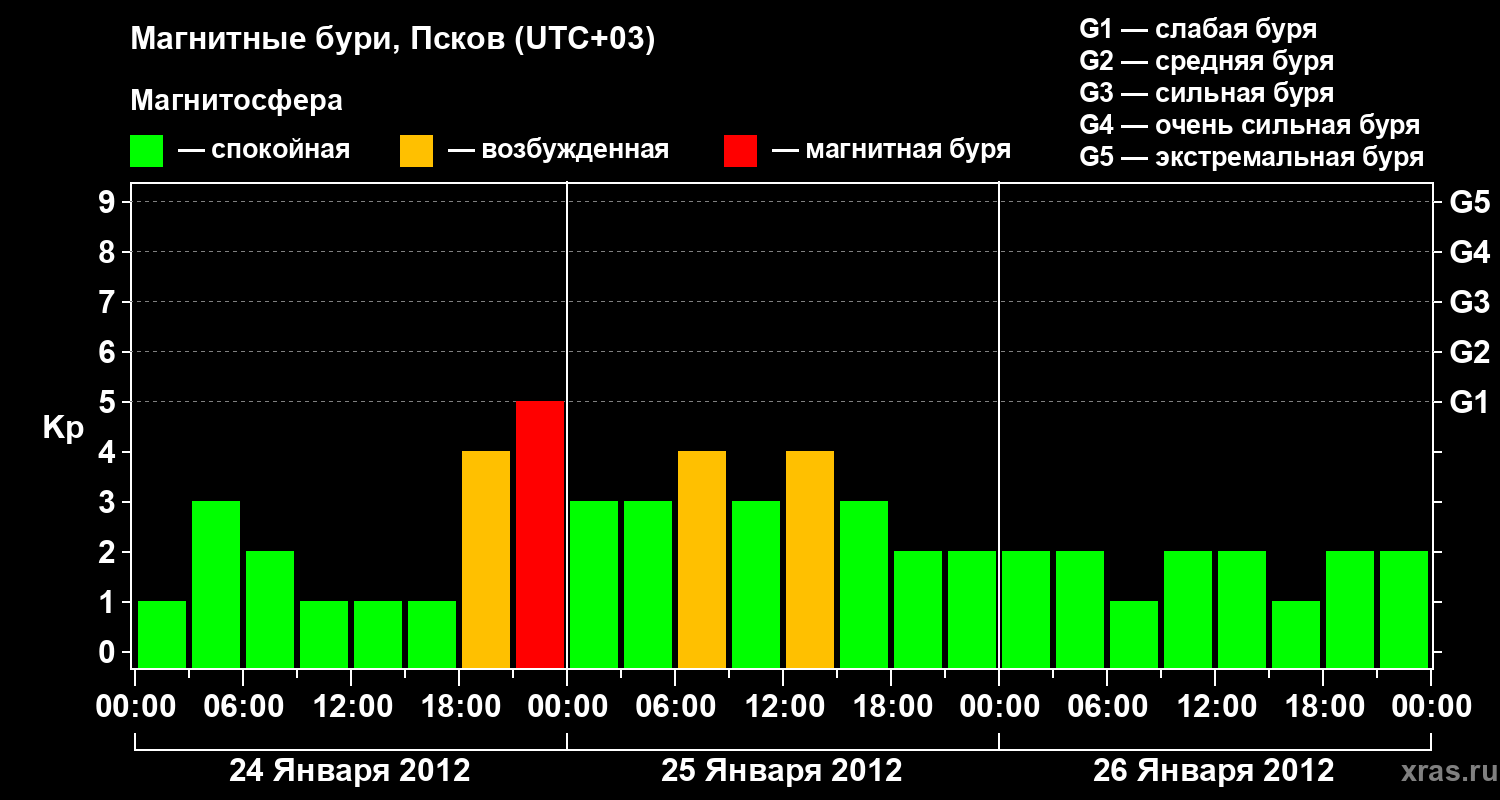This screenshot has height=800, width=1500.
Task: Click the '— магнитная буря' legend label
Action: click(891, 151)
